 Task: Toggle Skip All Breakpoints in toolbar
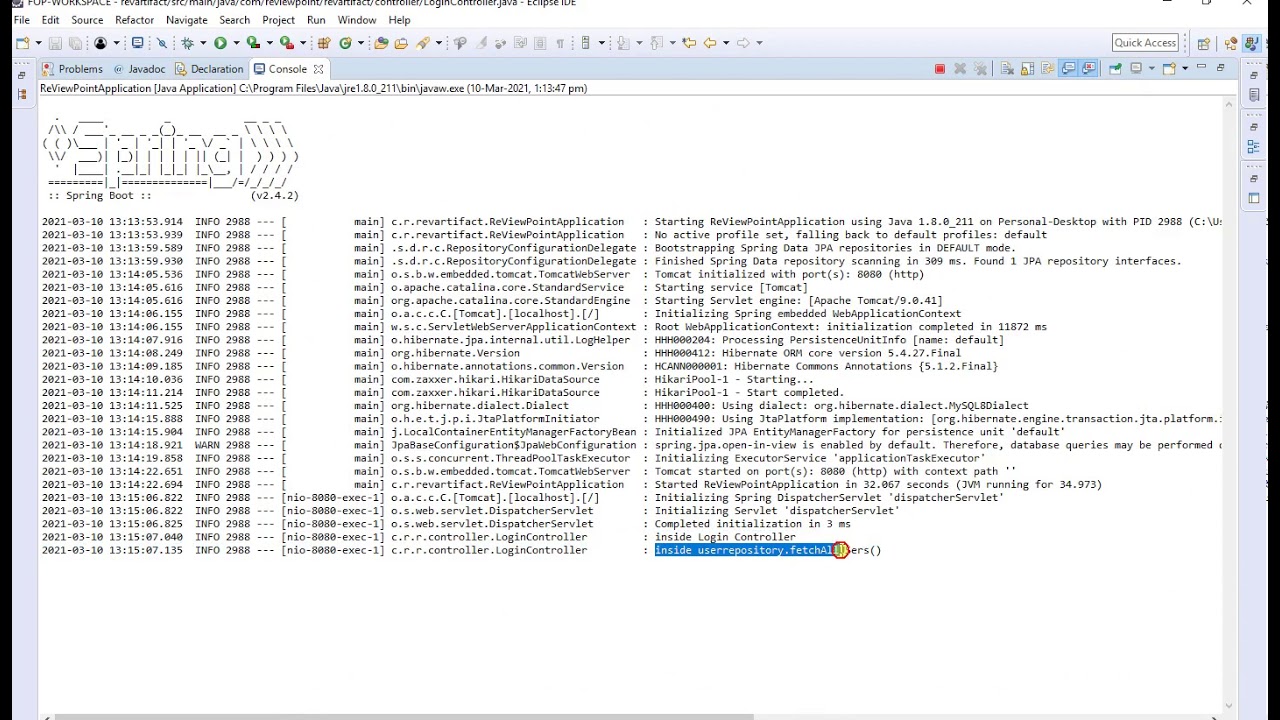click(x=161, y=43)
